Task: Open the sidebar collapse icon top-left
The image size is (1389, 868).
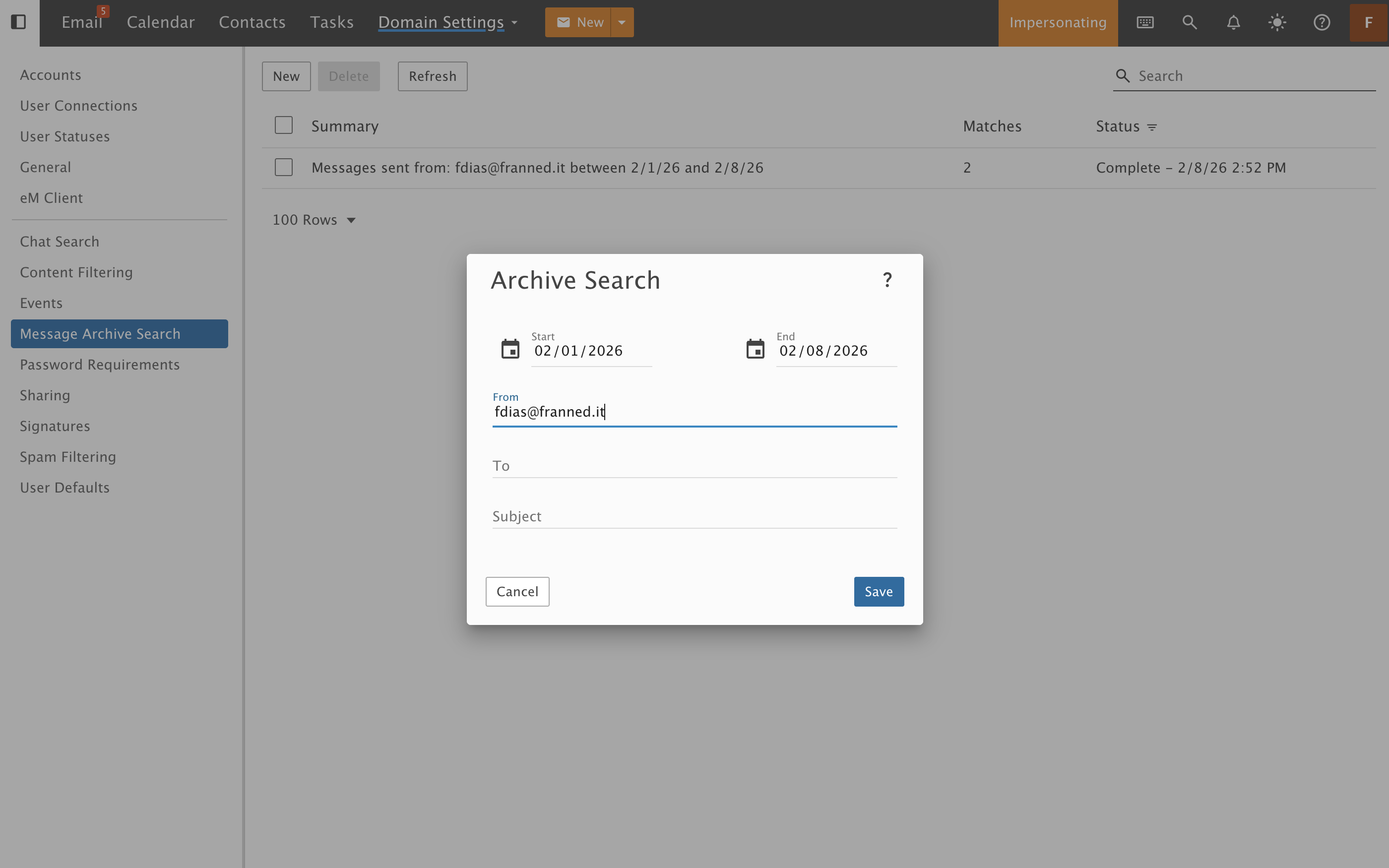Action: click(x=19, y=22)
